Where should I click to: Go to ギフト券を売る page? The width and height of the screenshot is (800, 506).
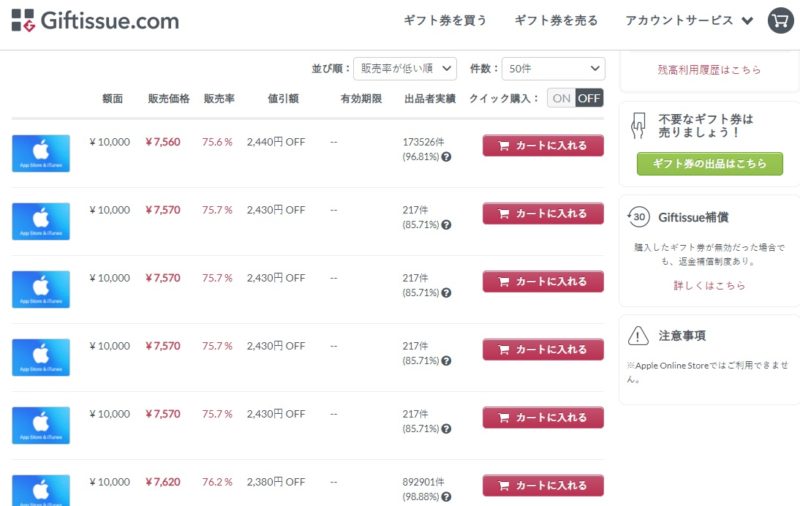pyautogui.click(x=556, y=20)
